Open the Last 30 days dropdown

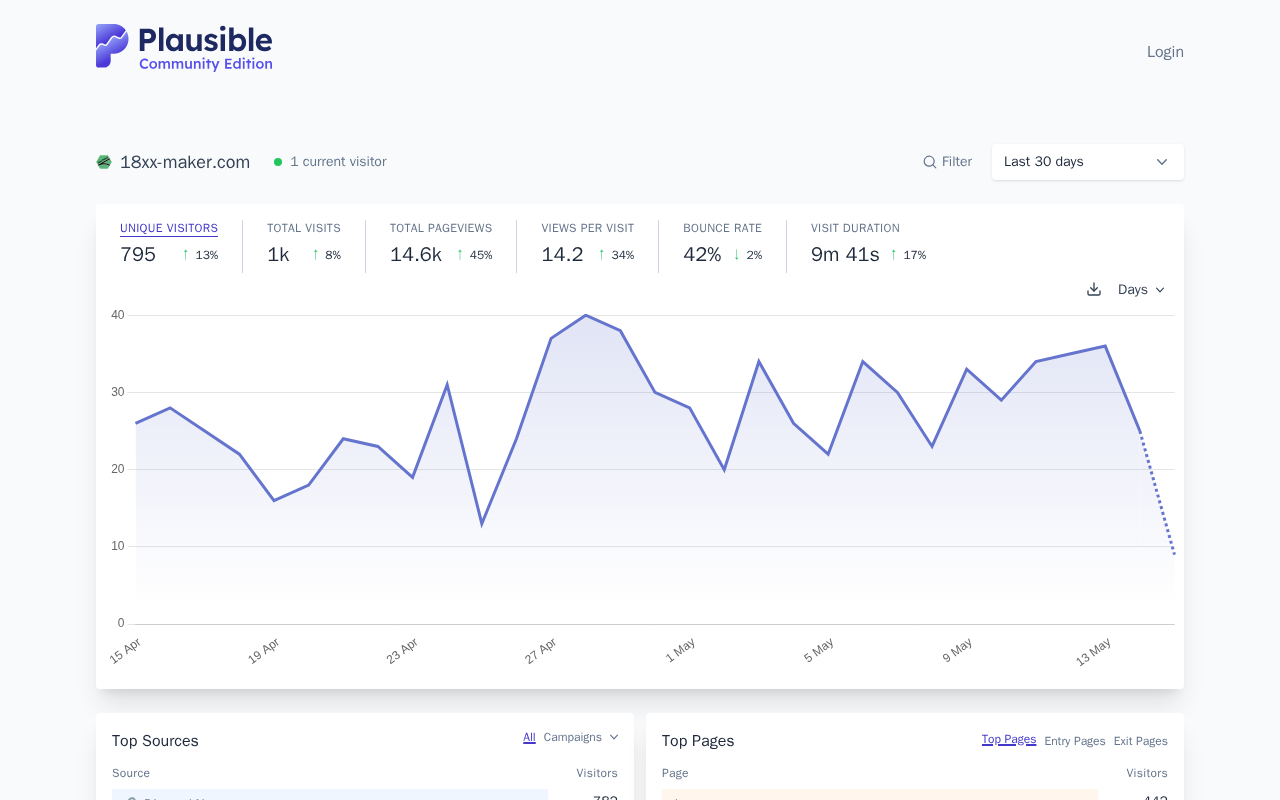[1088, 162]
